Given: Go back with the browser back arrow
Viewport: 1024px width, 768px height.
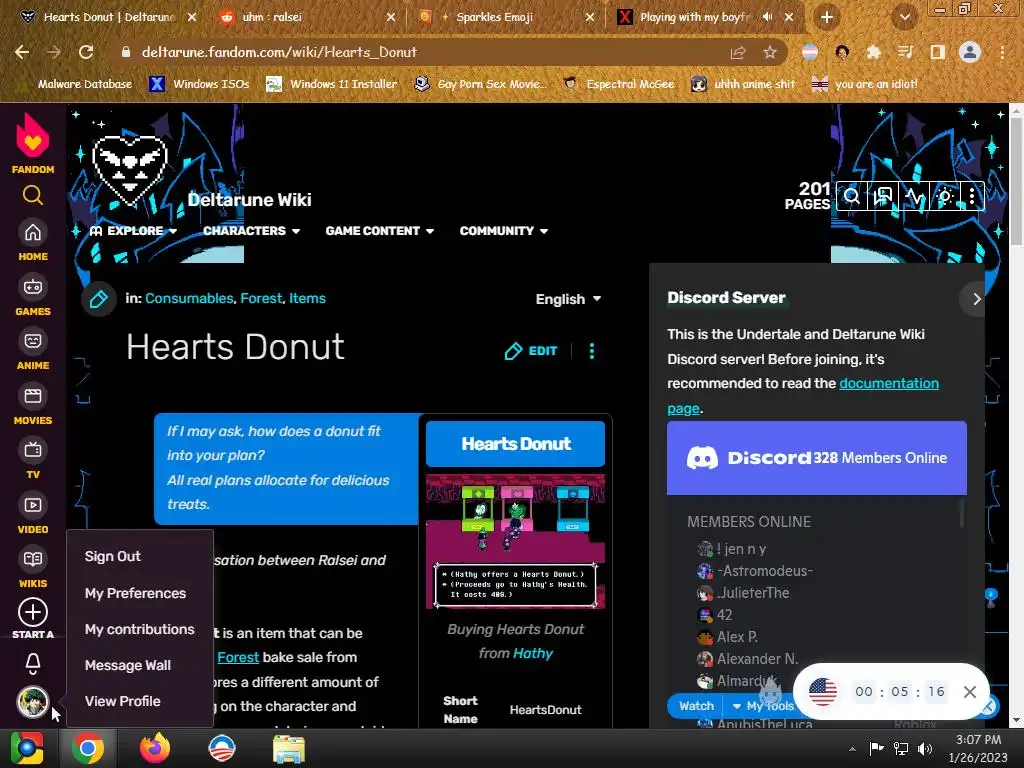Looking at the screenshot, I should pyautogui.click(x=22, y=52).
